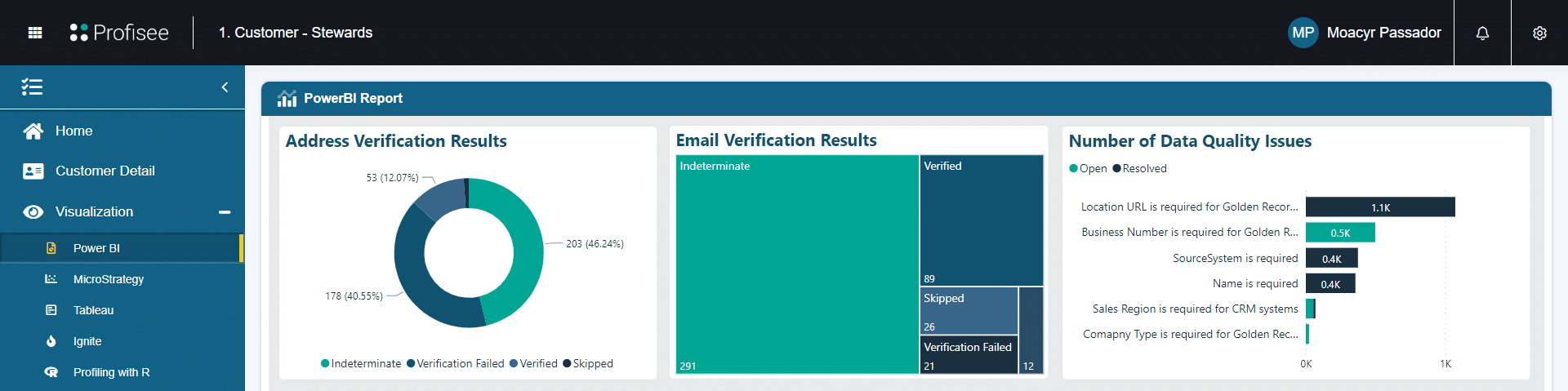Click the 0.4K SourceSystem bar
Viewport: 1568px width, 391px height.
1331,259
